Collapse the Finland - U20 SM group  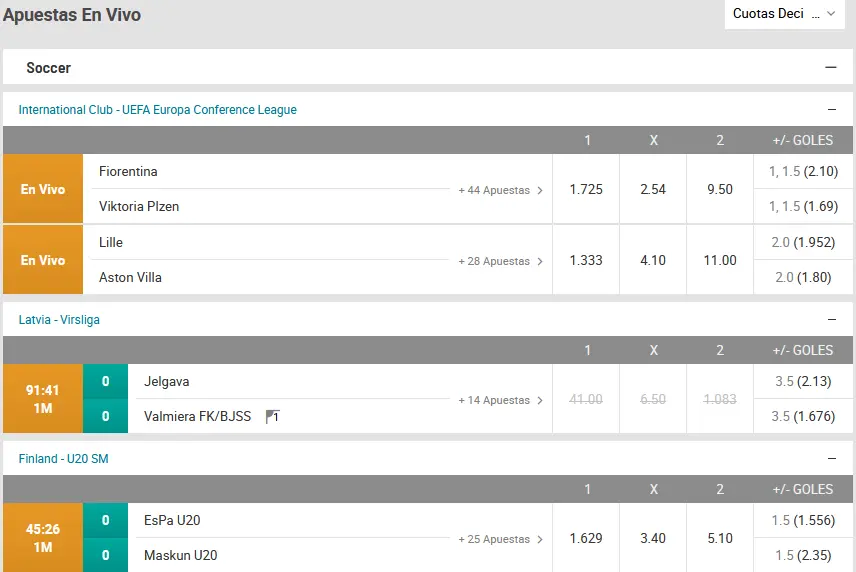point(831,459)
